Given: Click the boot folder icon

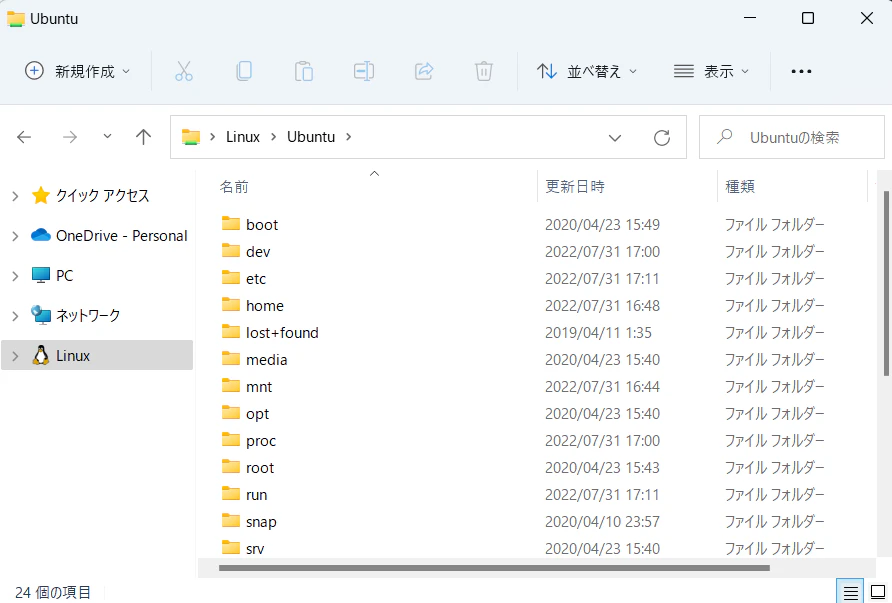Looking at the screenshot, I should [230, 224].
